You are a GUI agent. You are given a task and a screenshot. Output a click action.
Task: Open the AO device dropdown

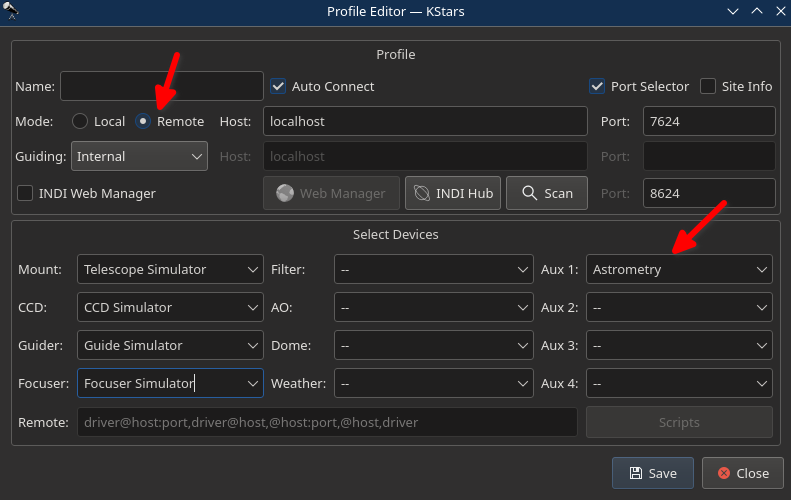pyautogui.click(x=433, y=307)
